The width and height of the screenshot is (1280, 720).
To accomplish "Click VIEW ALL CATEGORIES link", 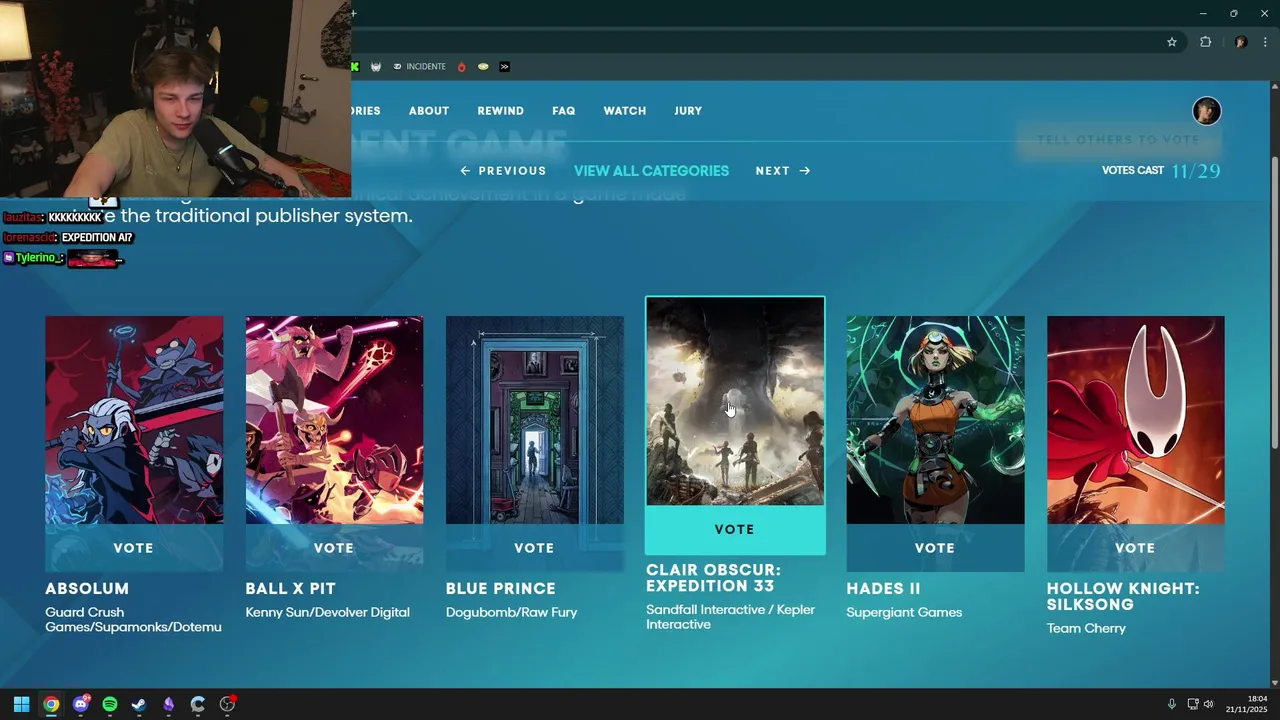I will (651, 171).
